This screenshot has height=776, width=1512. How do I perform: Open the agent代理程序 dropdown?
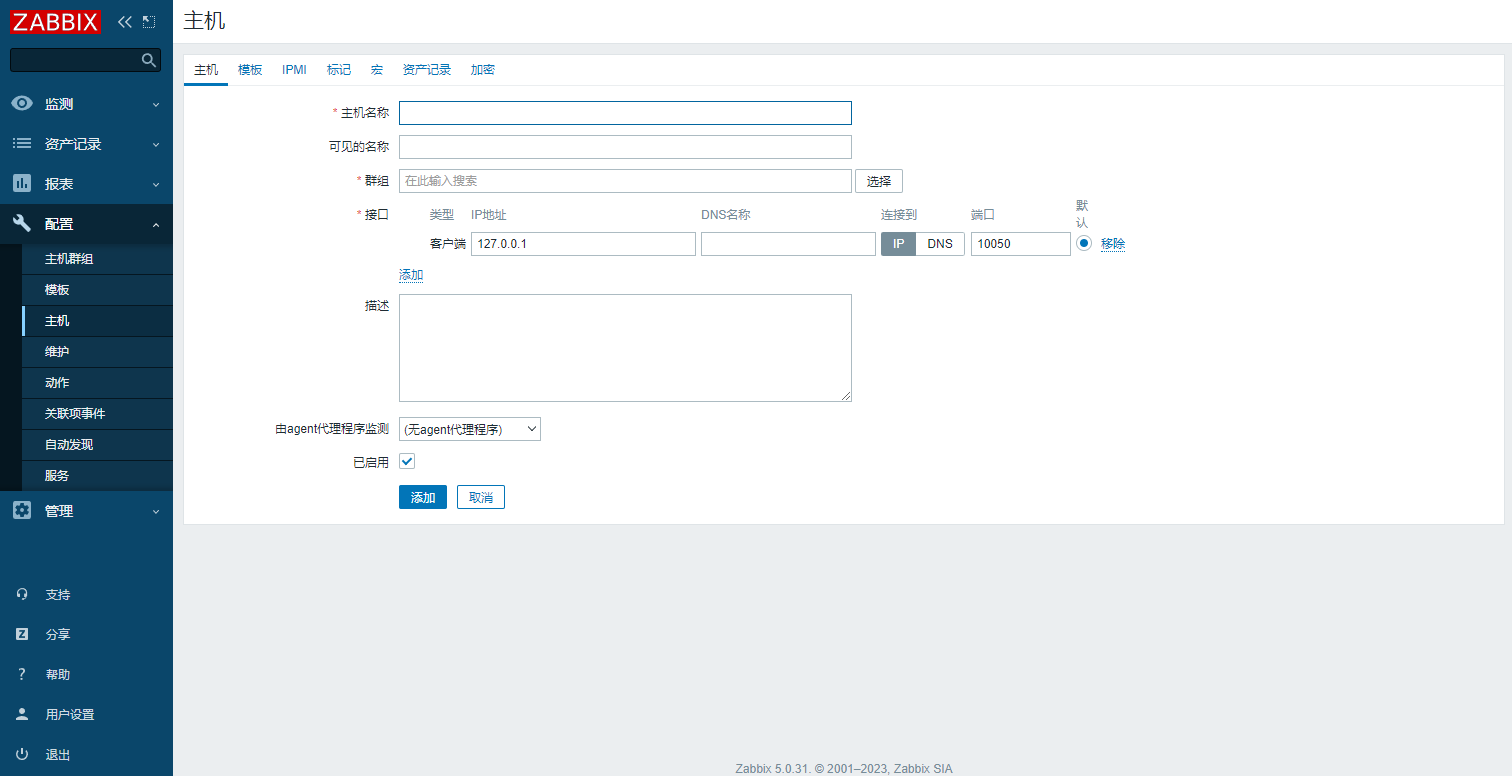(469, 429)
